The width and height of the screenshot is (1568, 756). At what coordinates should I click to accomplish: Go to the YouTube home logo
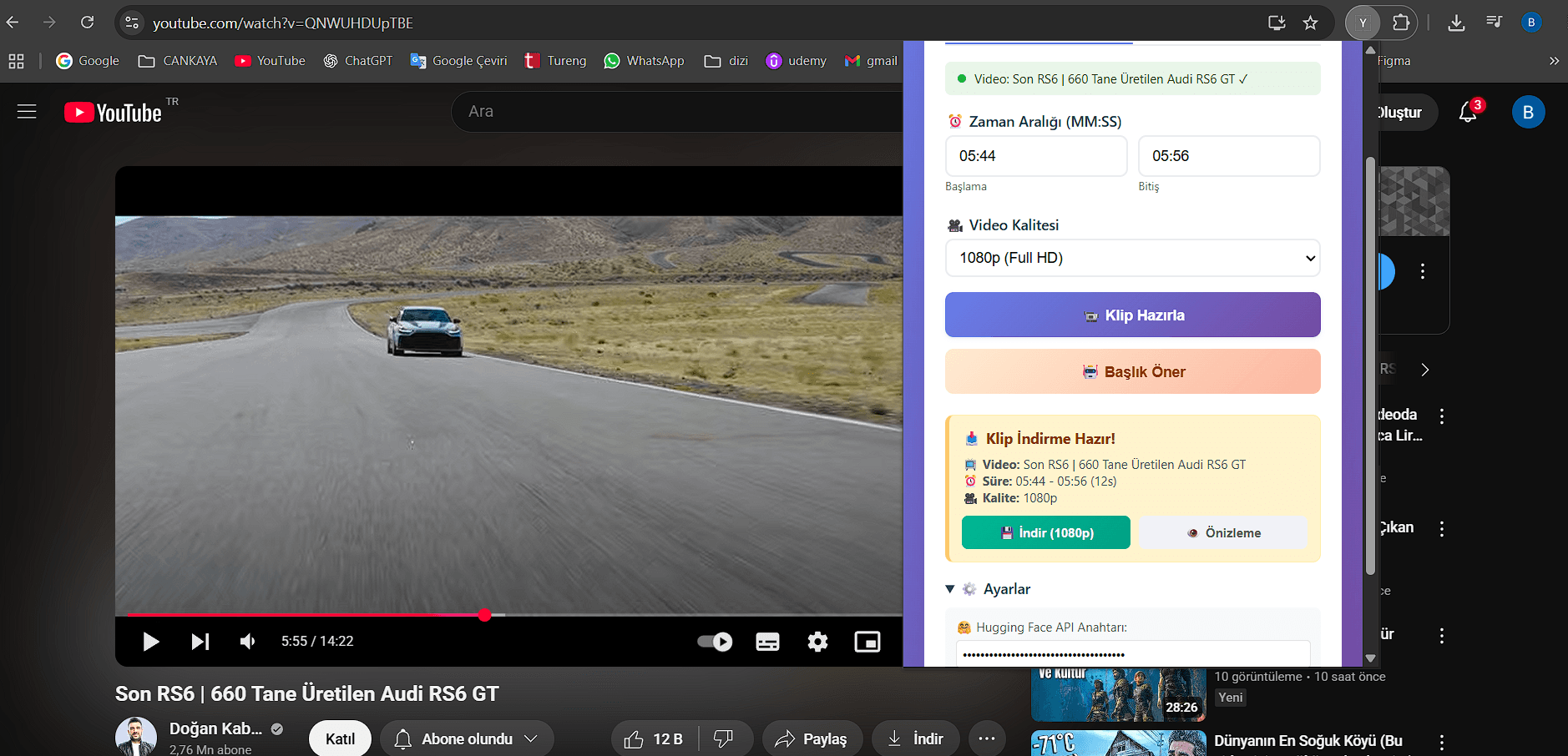[x=113, y=113]
